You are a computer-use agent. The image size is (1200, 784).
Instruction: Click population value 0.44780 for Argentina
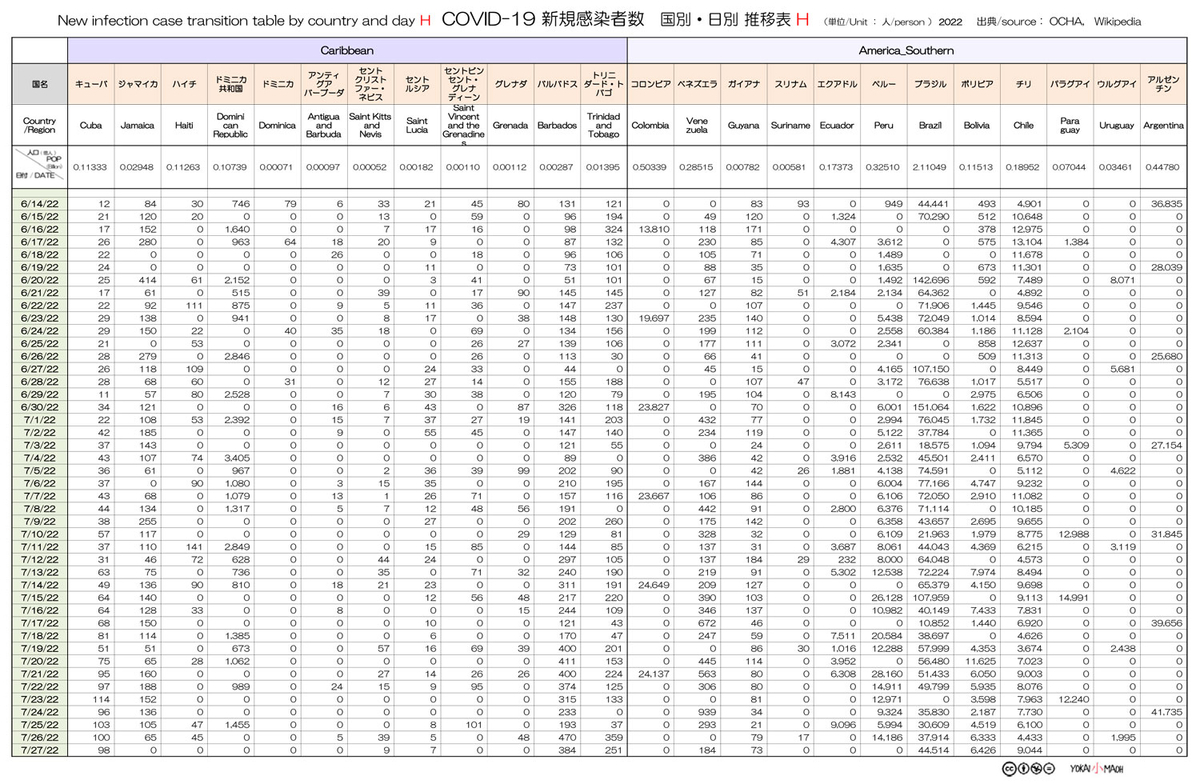coord(1163,167)
